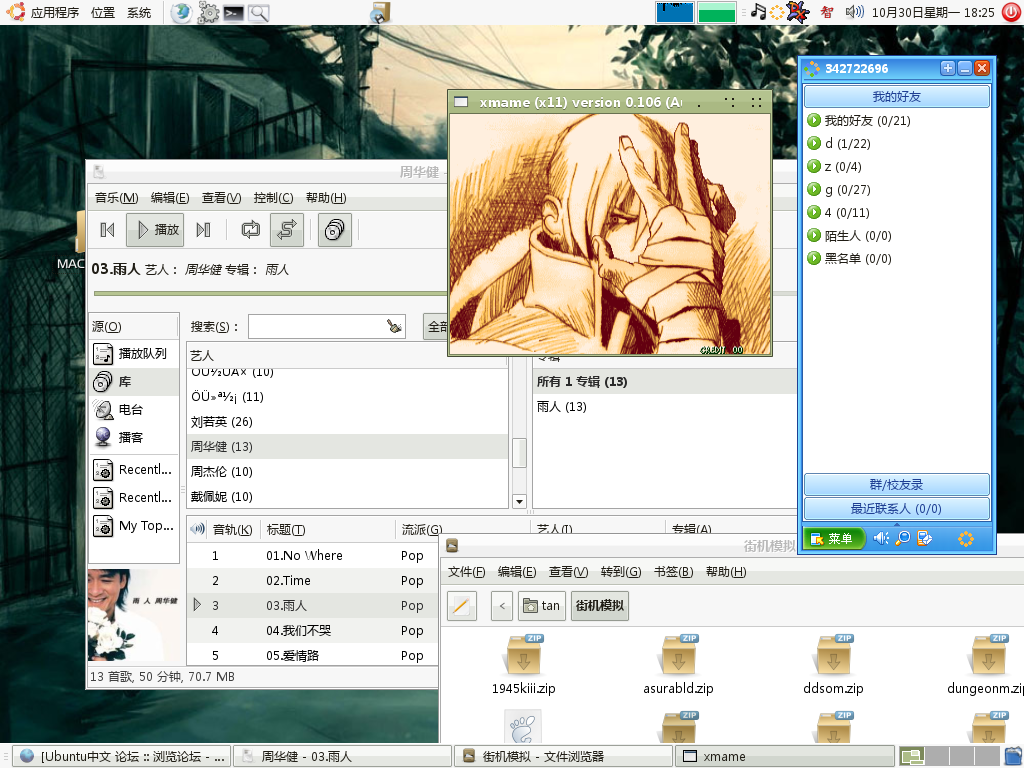1024x768 pixels.
Task: Select the 1945kiii.zip file
Action: [524, 665]
